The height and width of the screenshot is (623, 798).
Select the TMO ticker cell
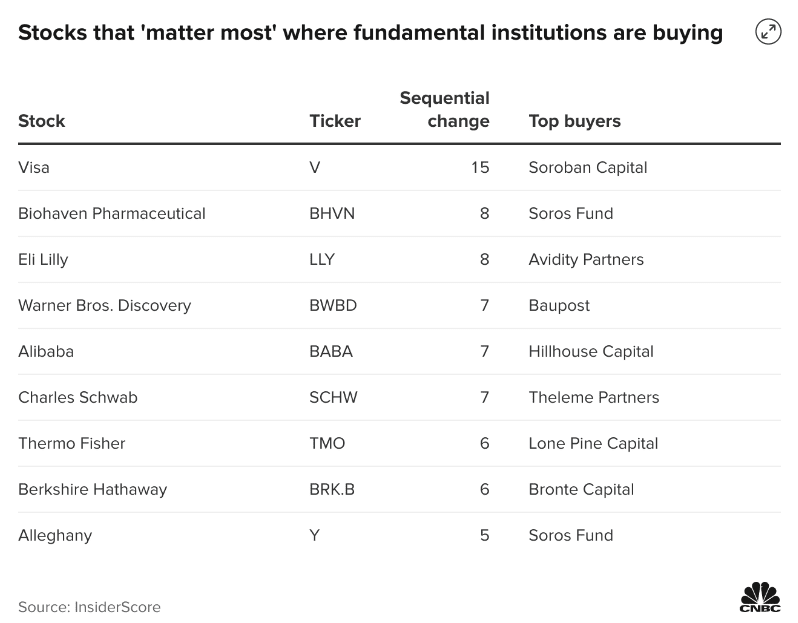click(327, 443)
